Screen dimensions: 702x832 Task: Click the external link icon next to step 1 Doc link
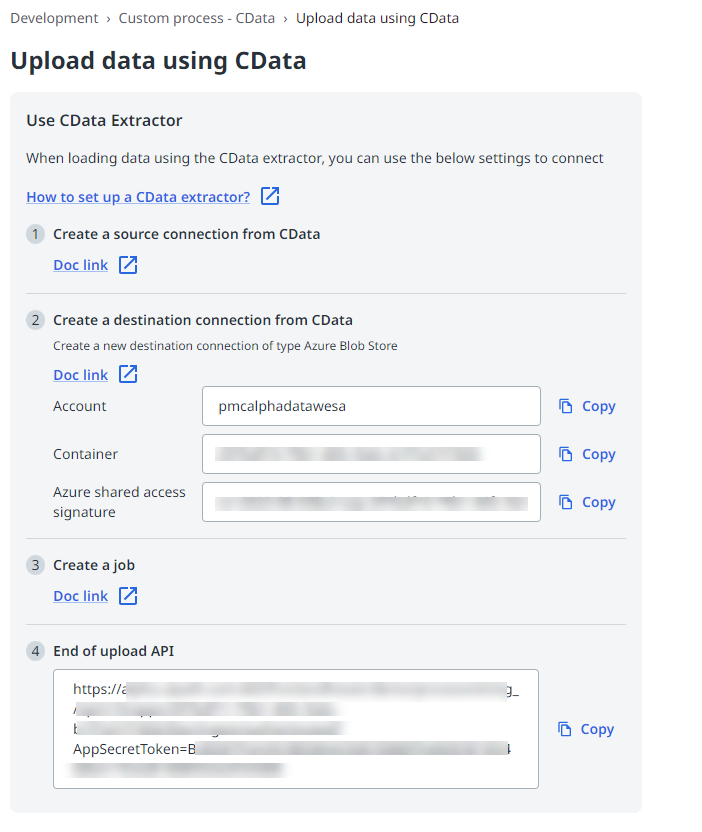click(127, 264)
